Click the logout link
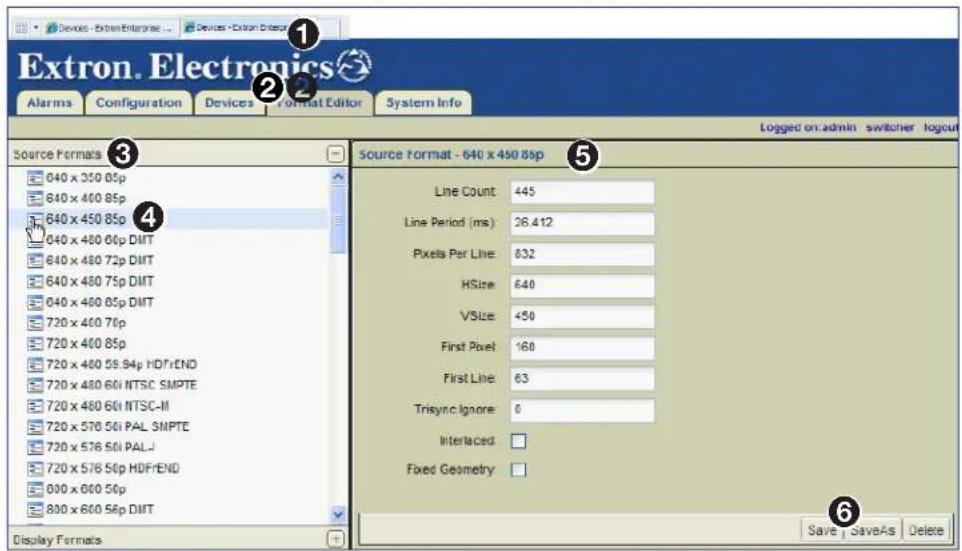 (941, 127)
